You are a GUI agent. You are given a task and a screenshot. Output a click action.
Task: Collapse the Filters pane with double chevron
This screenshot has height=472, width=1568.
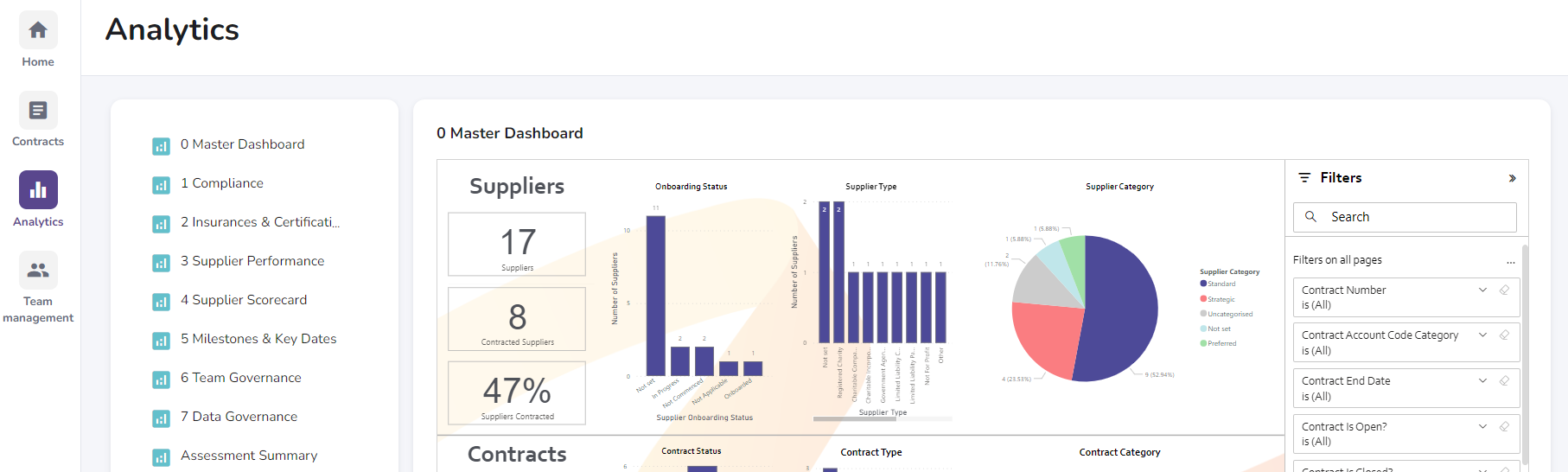[1512, 178]
